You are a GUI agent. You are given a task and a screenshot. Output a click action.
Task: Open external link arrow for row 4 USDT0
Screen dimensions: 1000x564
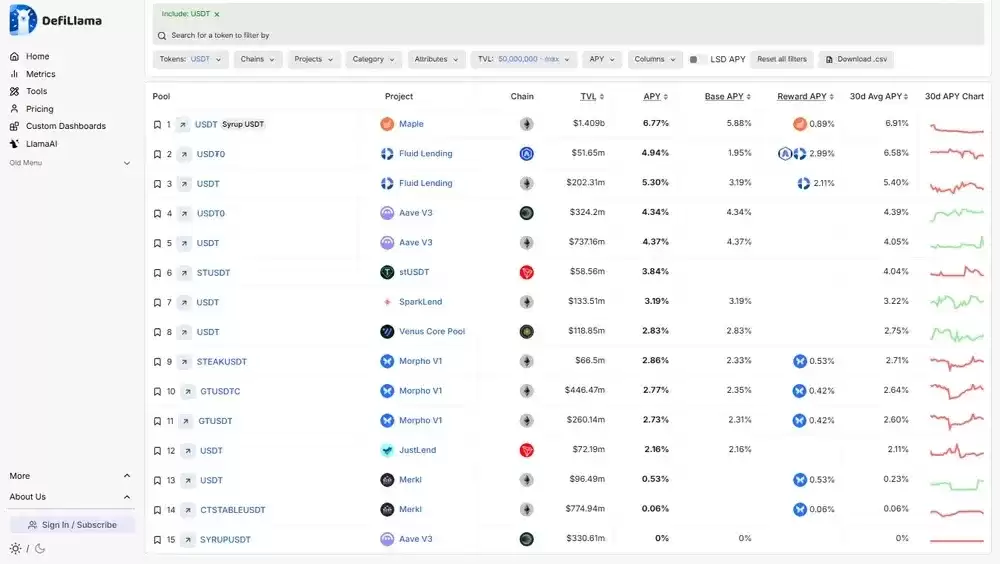(x=184, y=213)
